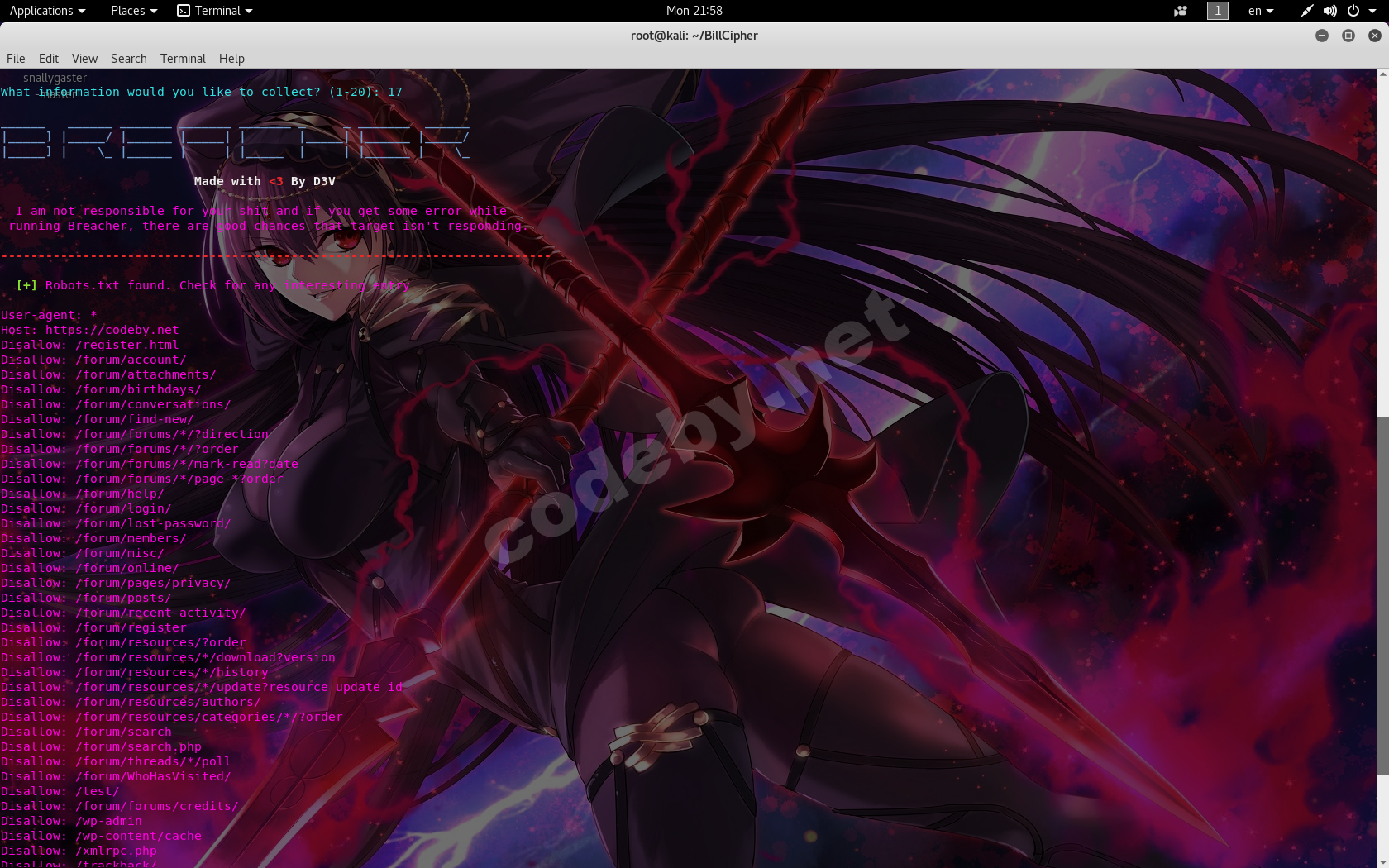Click the 'Disallow: /wp-content/cache' line
Image resolution: width=1389 pixels, height=868 pixels.
(x=101, y=836)
